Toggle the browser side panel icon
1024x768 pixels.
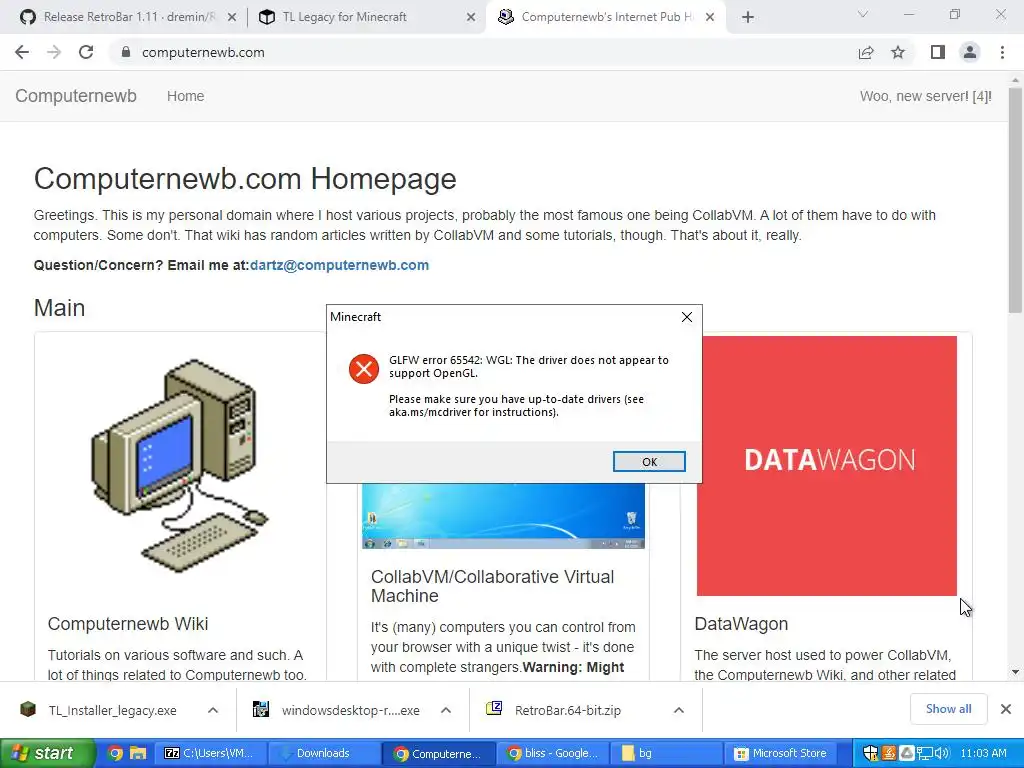tap(938, 52)
